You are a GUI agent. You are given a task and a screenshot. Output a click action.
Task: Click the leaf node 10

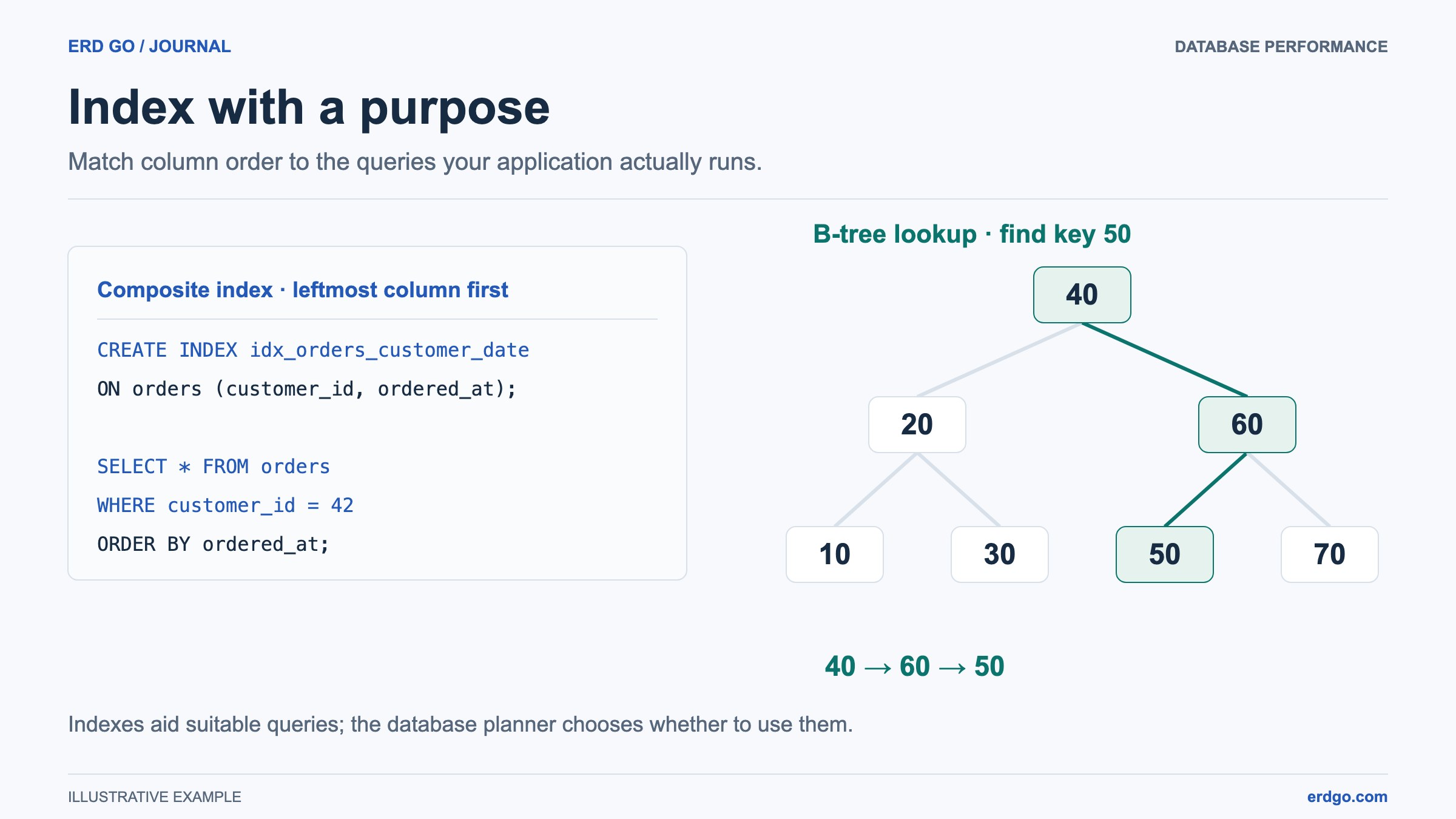(x=834, y=554)
